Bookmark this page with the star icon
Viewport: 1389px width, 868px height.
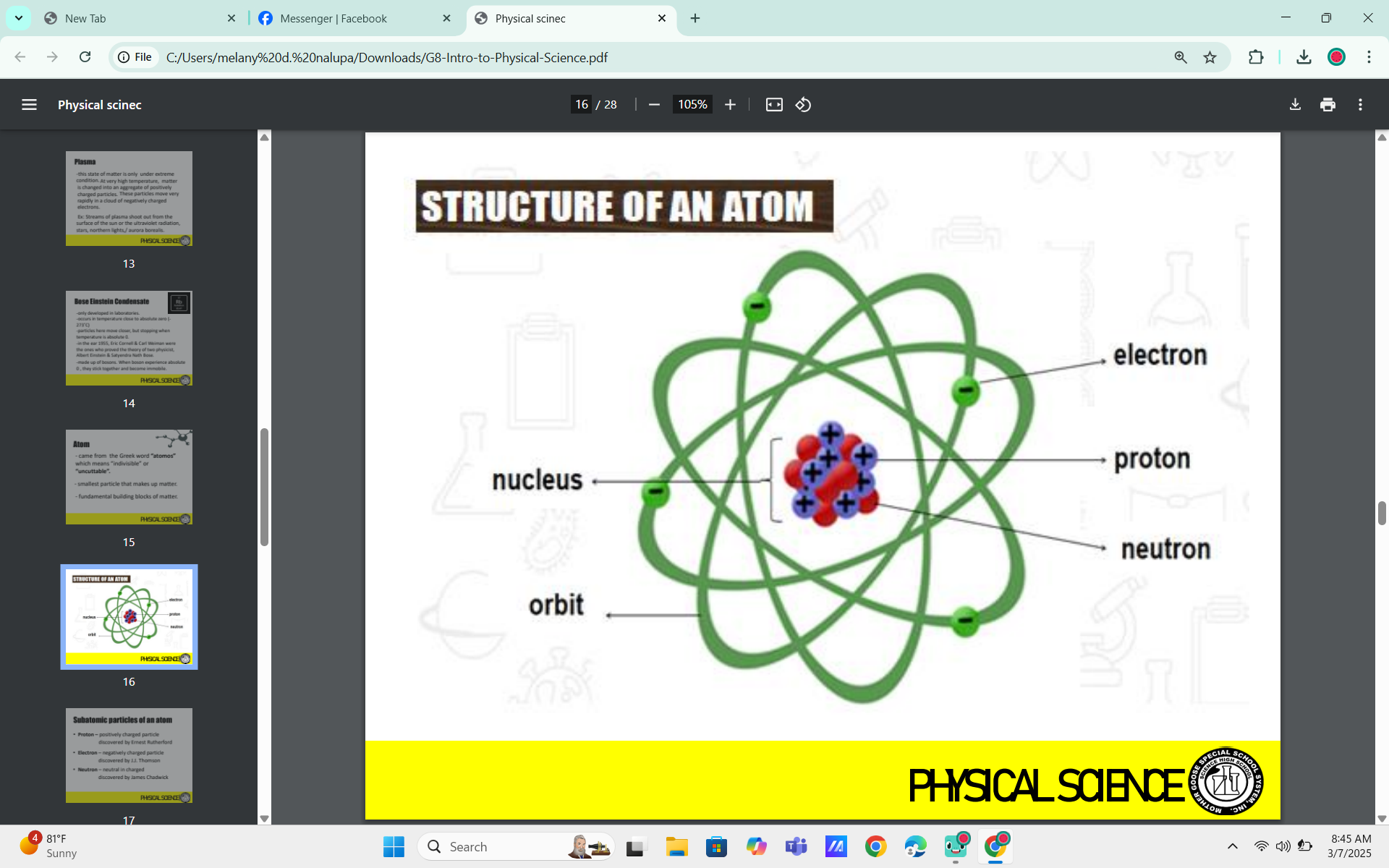click(x=1210, y=57)
